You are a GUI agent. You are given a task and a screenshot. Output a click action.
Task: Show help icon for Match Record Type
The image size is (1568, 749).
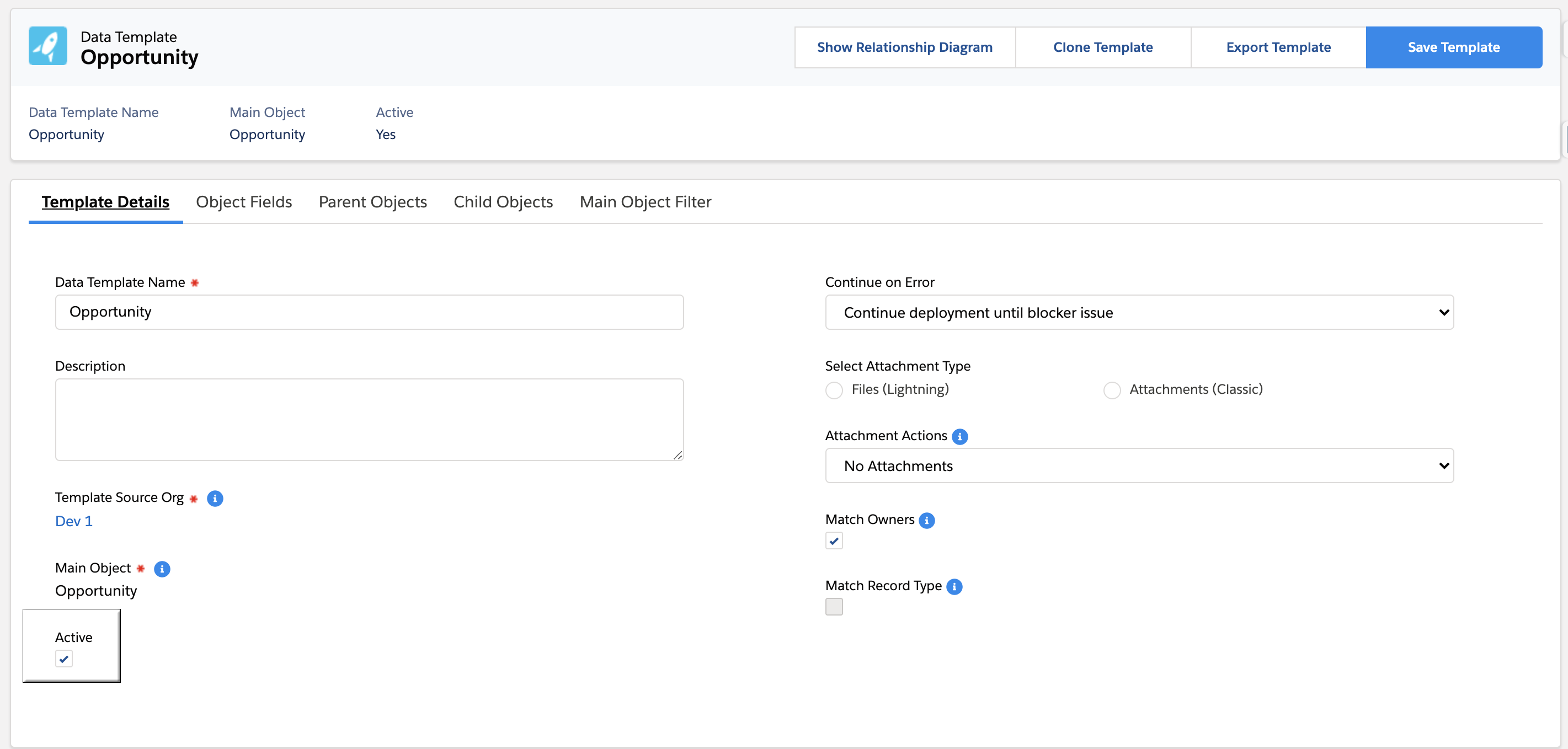[x=954, y=586]
